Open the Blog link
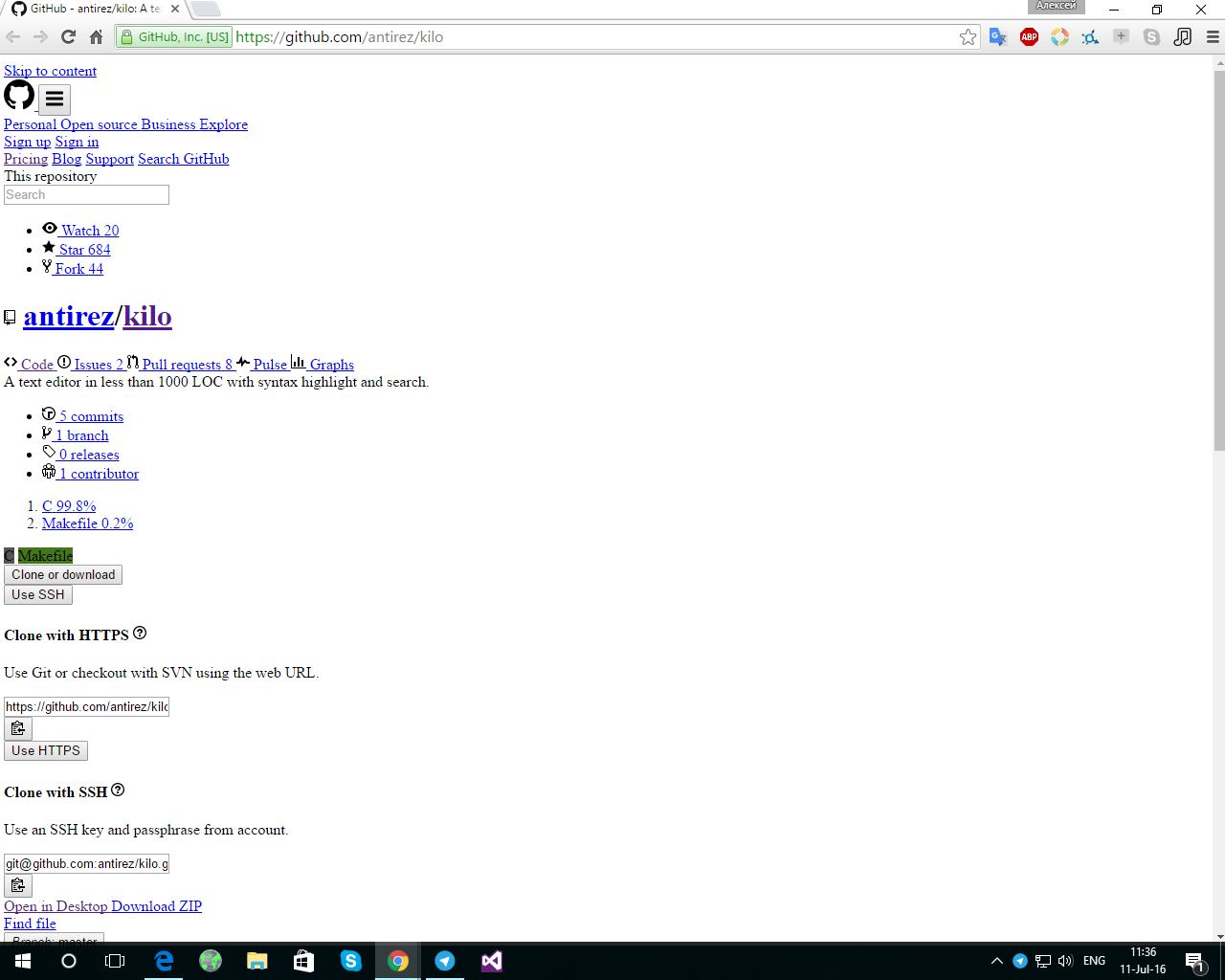The image size is (1225, 980). 66,159
